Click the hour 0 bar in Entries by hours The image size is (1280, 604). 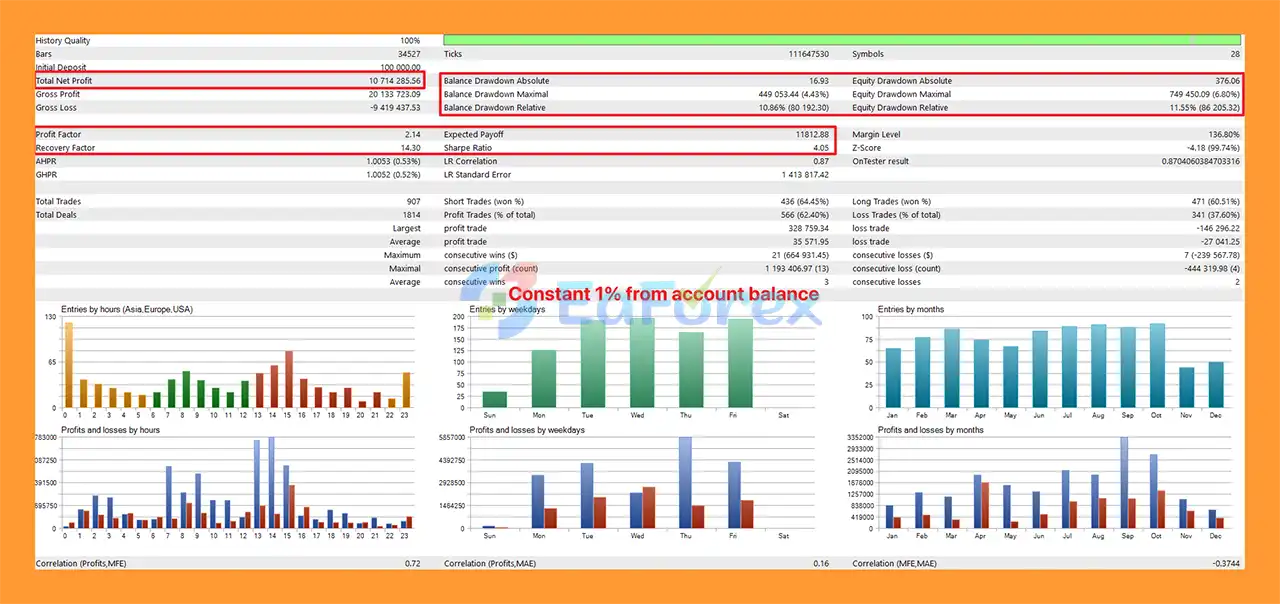[x=69, y=365]
